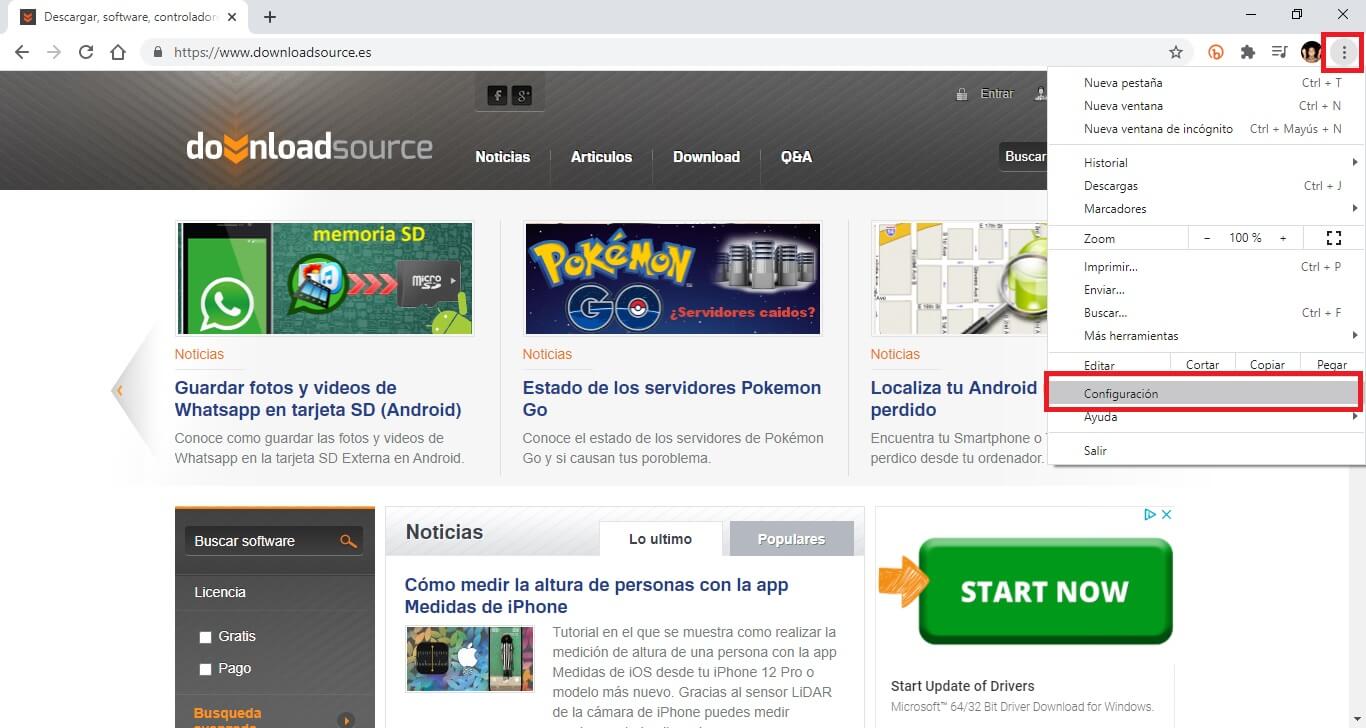
Task: Open the Pokemon Go banner thumbnail
Action: coord(672,278)
